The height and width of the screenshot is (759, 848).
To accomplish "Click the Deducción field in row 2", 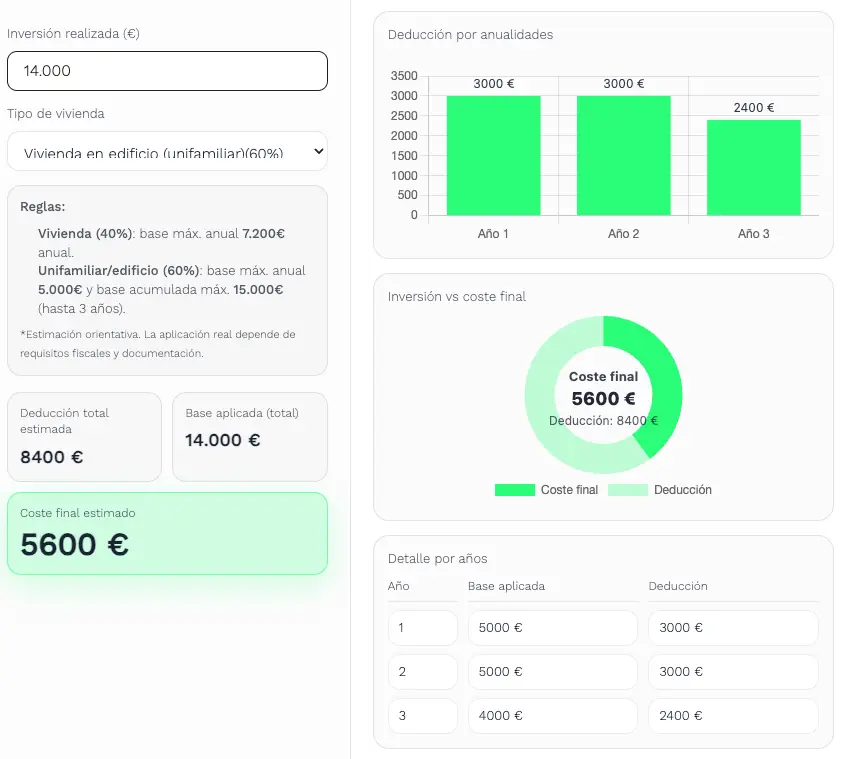I will [x=733, y=672].
